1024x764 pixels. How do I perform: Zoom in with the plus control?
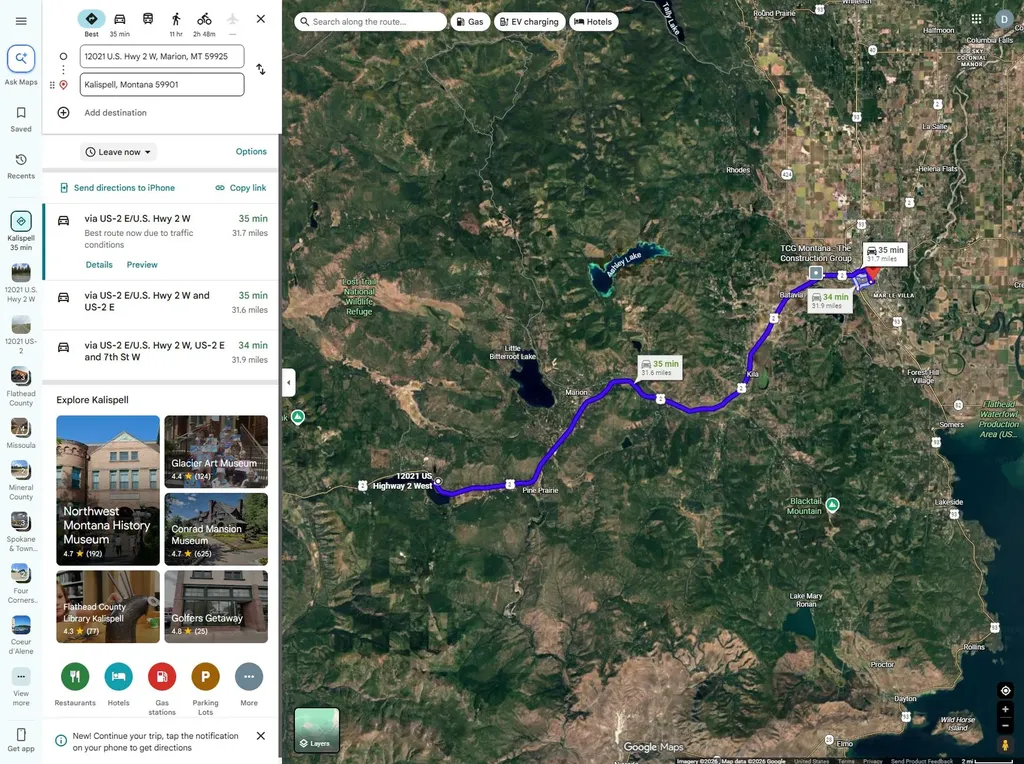pos(1006,708)
